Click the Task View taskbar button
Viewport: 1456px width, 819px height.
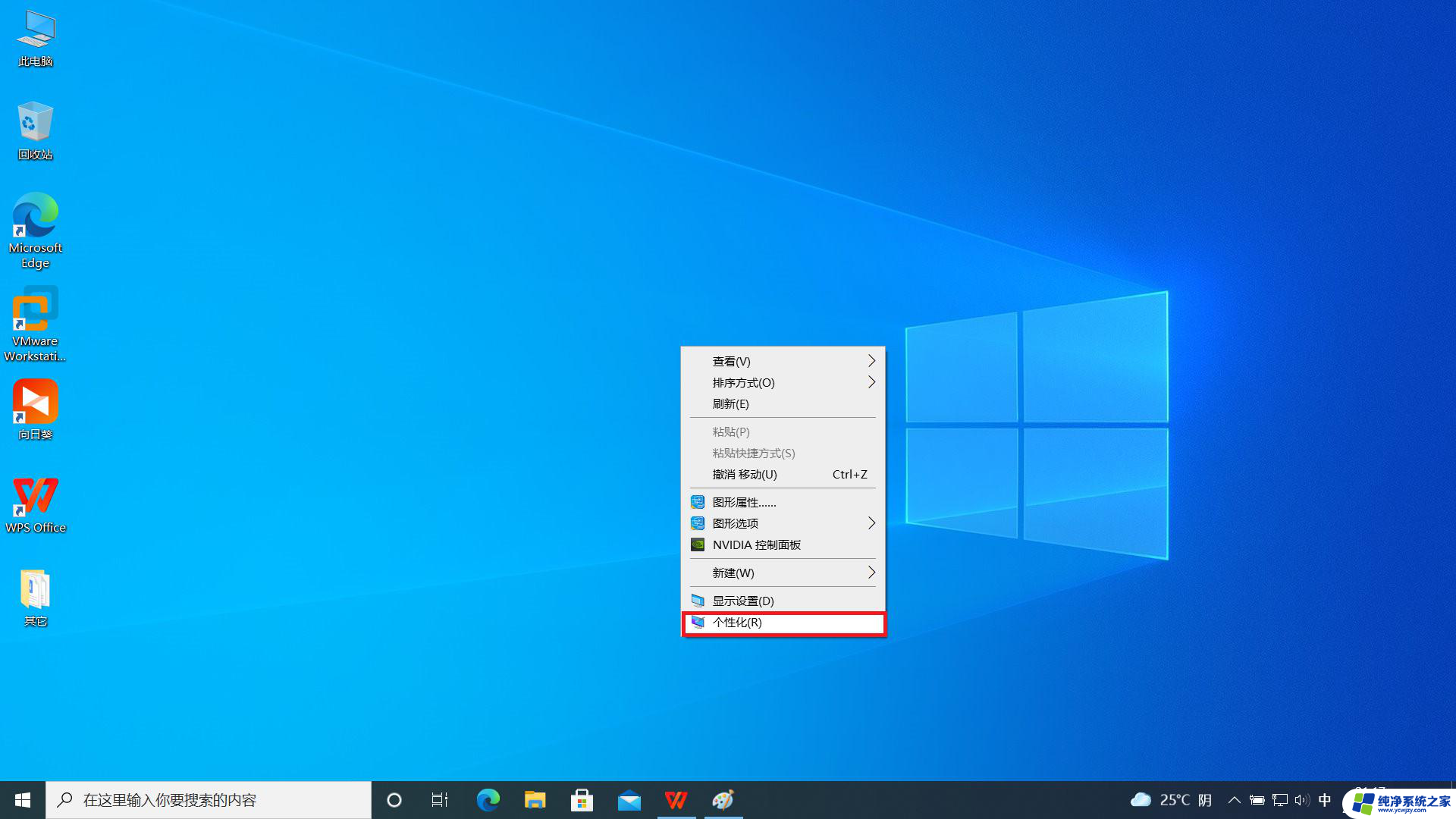click(440, 800)
